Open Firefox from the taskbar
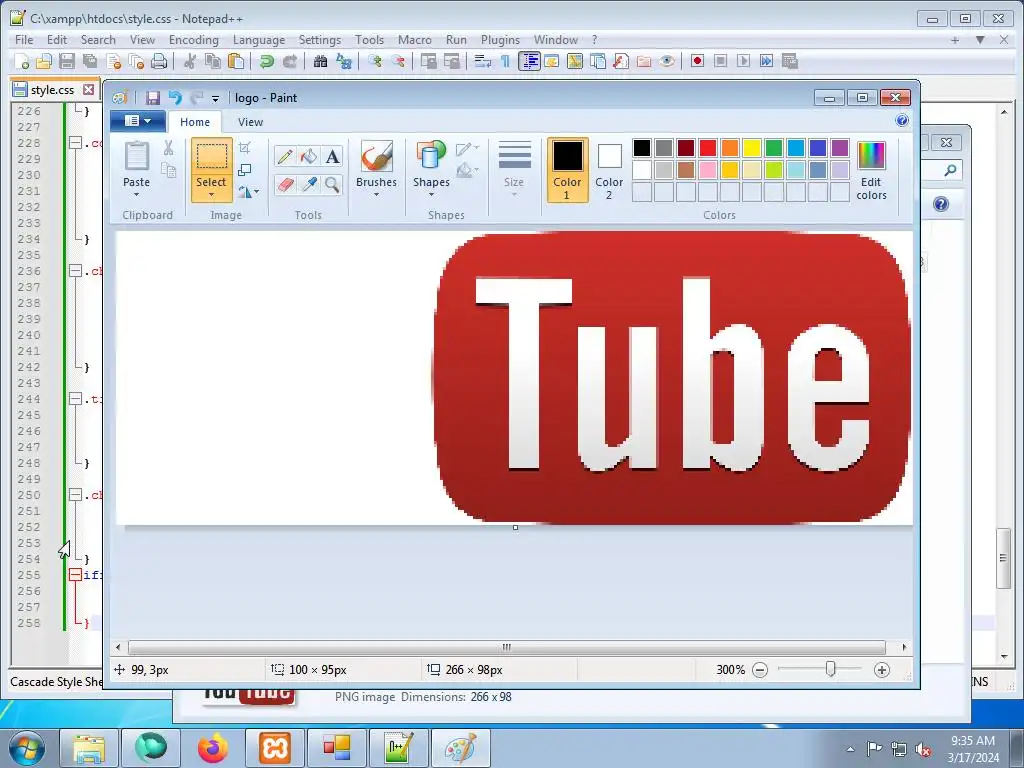The height and width of the screenshot is (768, 1024). pyautogui.click(x=213, y=748)
